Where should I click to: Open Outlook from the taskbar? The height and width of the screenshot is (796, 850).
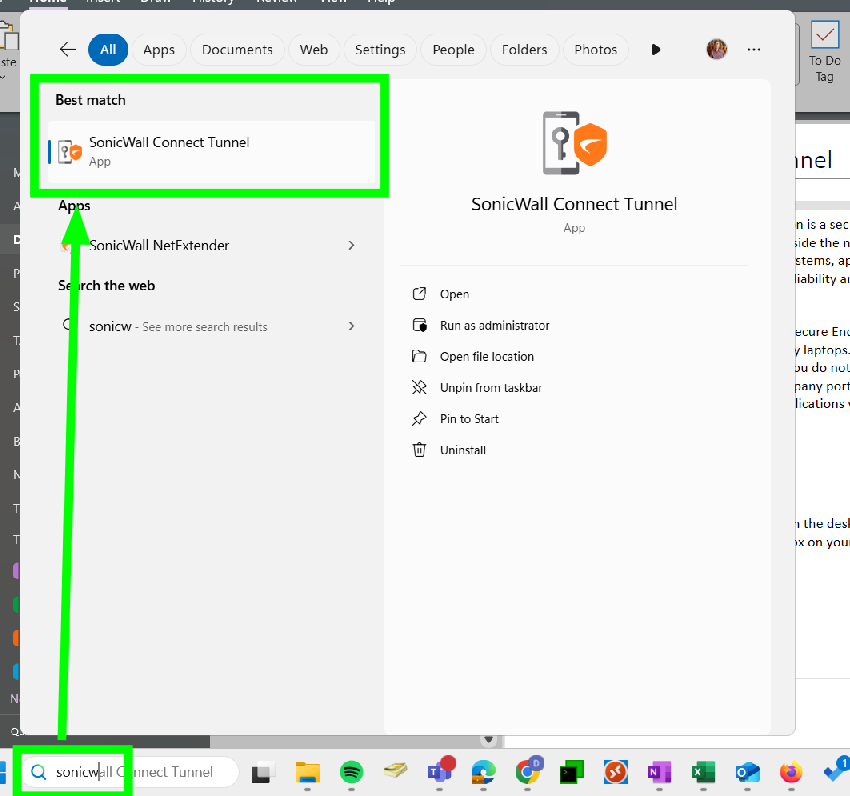coord(747,772)
